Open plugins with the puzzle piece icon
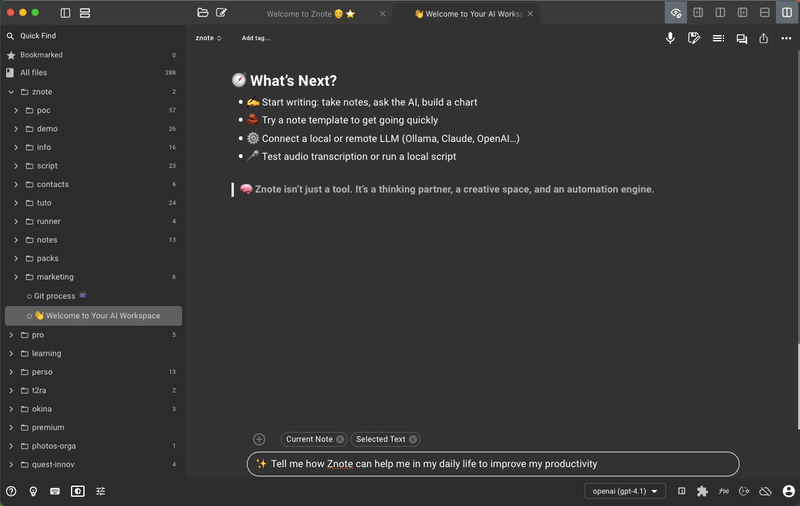Screen dimensions: 800x506 point(702,491)
